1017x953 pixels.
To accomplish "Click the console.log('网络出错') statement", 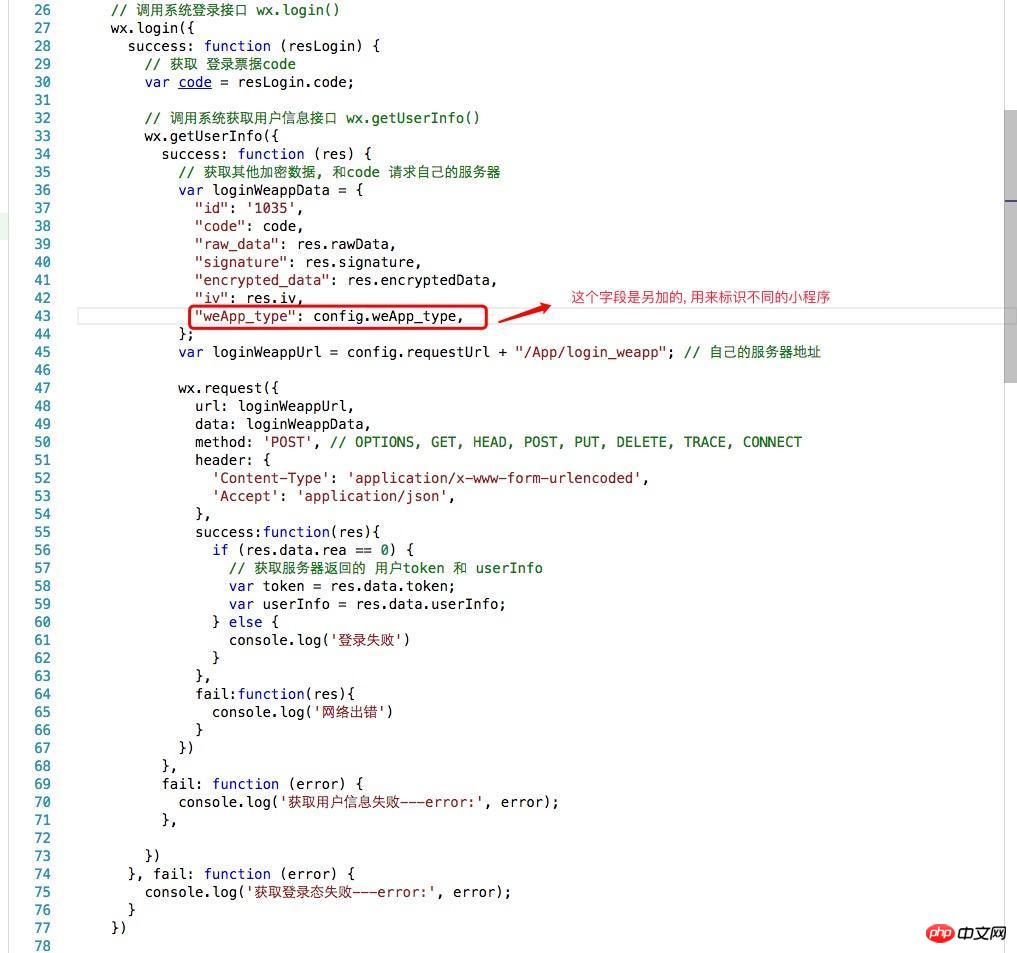I will 302,712.
